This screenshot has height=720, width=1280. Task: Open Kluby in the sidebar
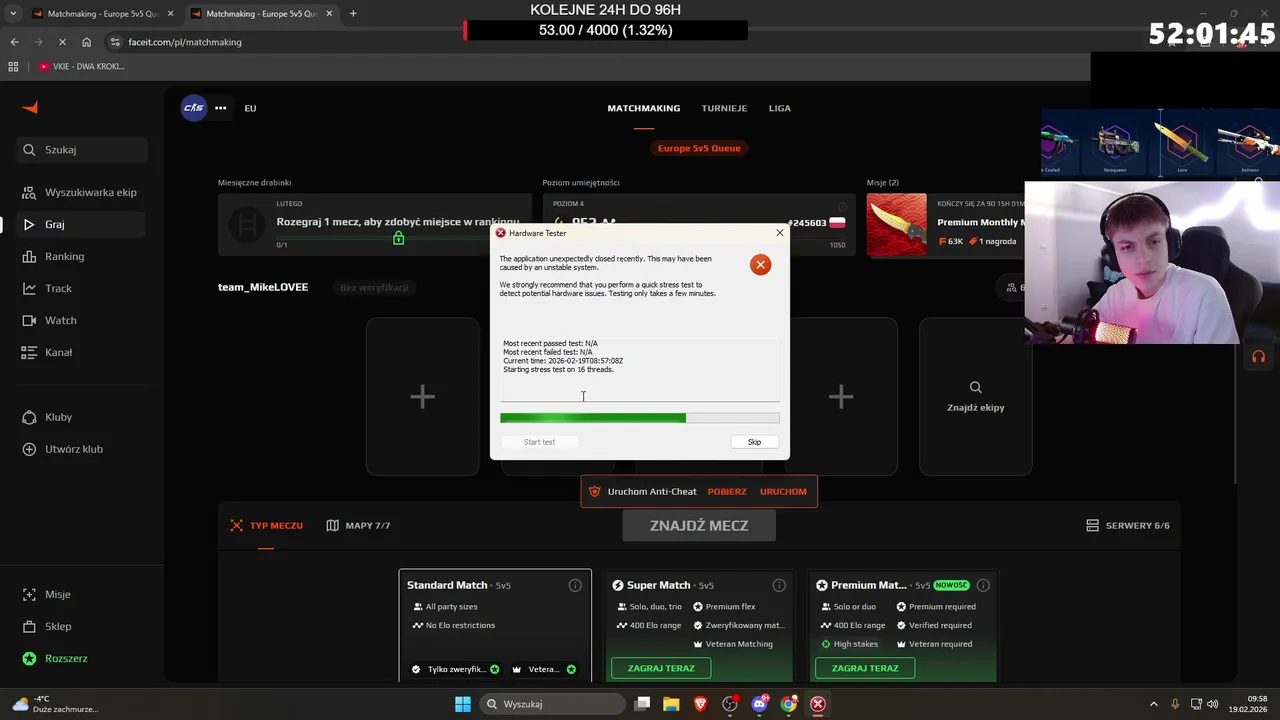coord(80,417)
